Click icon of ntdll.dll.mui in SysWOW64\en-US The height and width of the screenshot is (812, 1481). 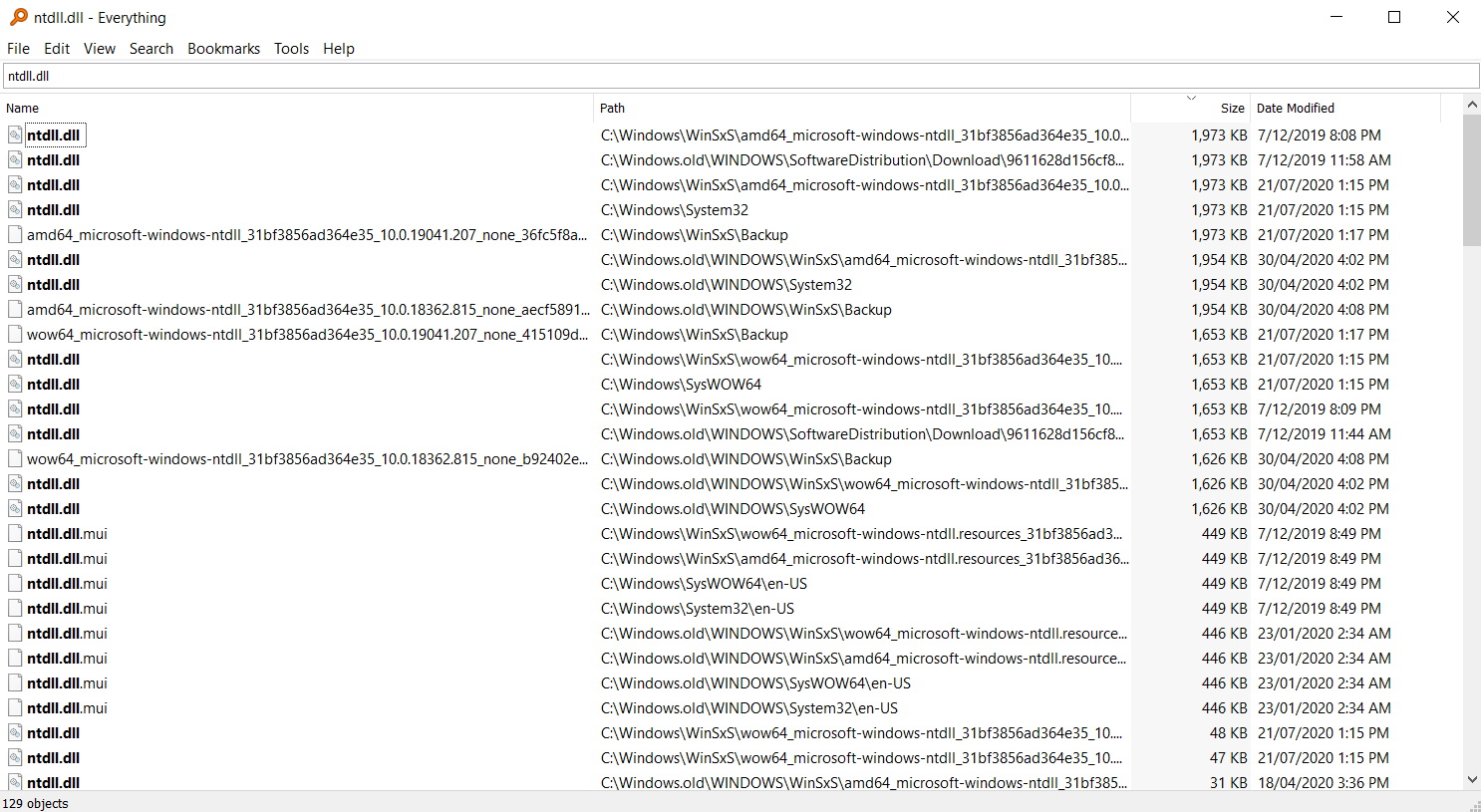tap(15, 584)
